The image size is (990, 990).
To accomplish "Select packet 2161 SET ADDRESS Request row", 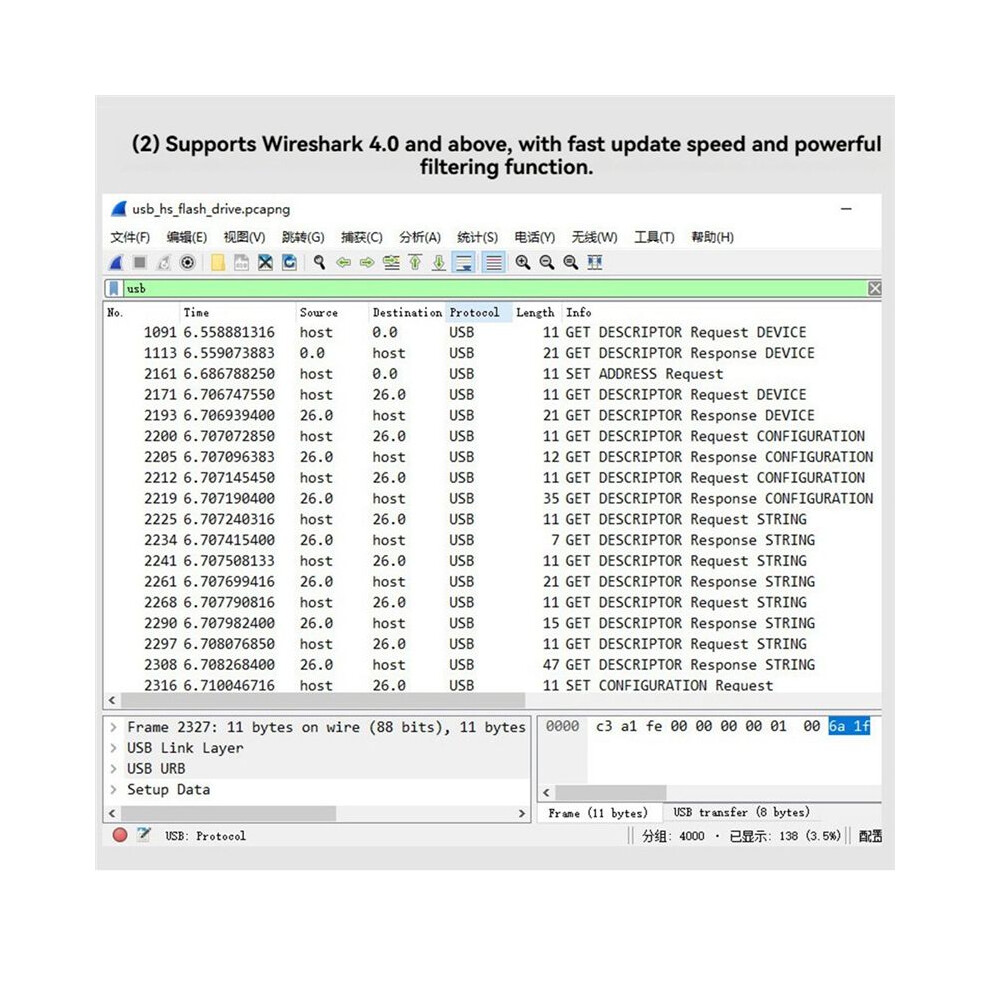I will [492, 374].
